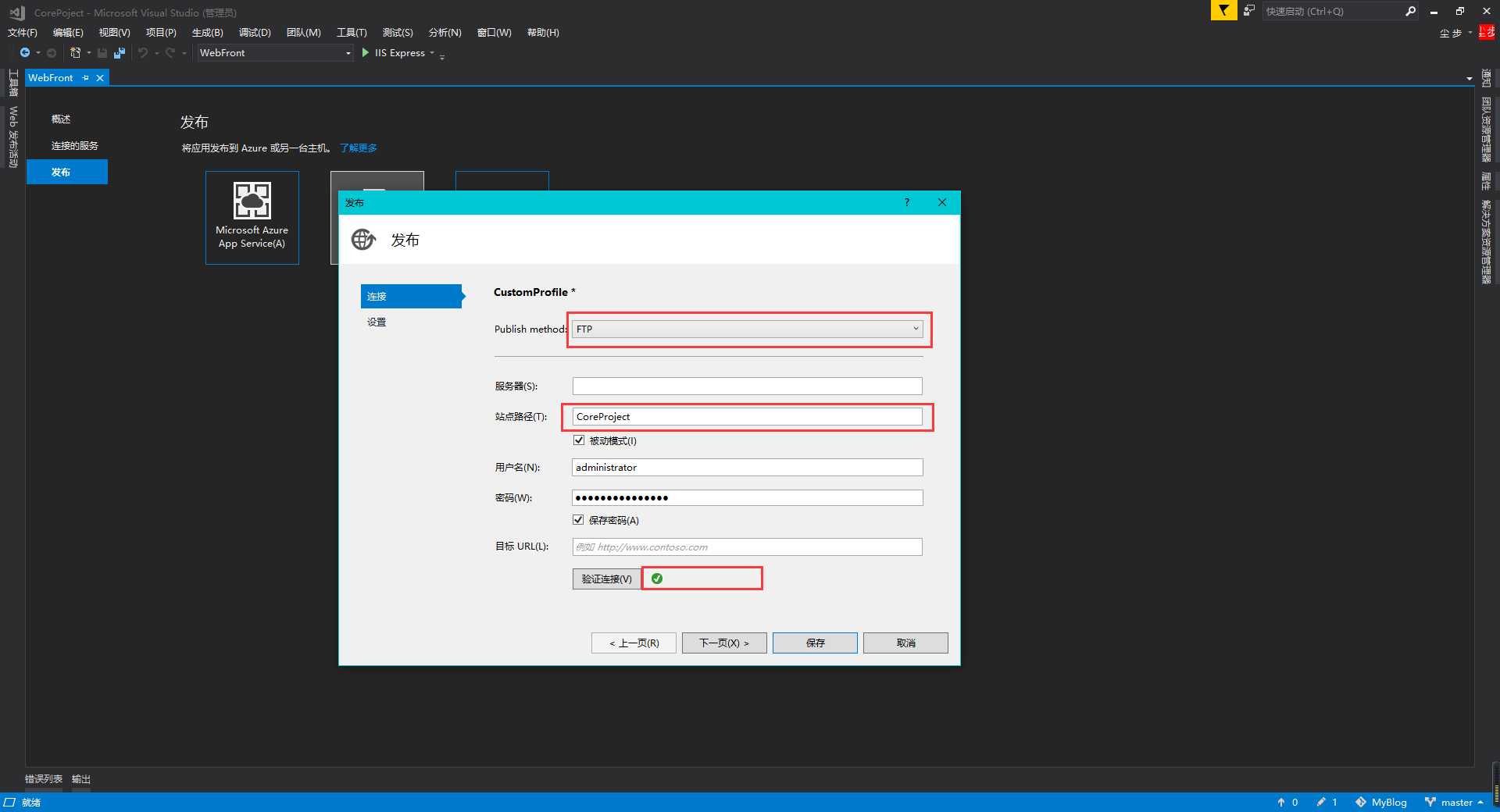Click the save file toolbar icon
Image resolution: width=1500 pixels, height=812 pixels.
[102, 53]
